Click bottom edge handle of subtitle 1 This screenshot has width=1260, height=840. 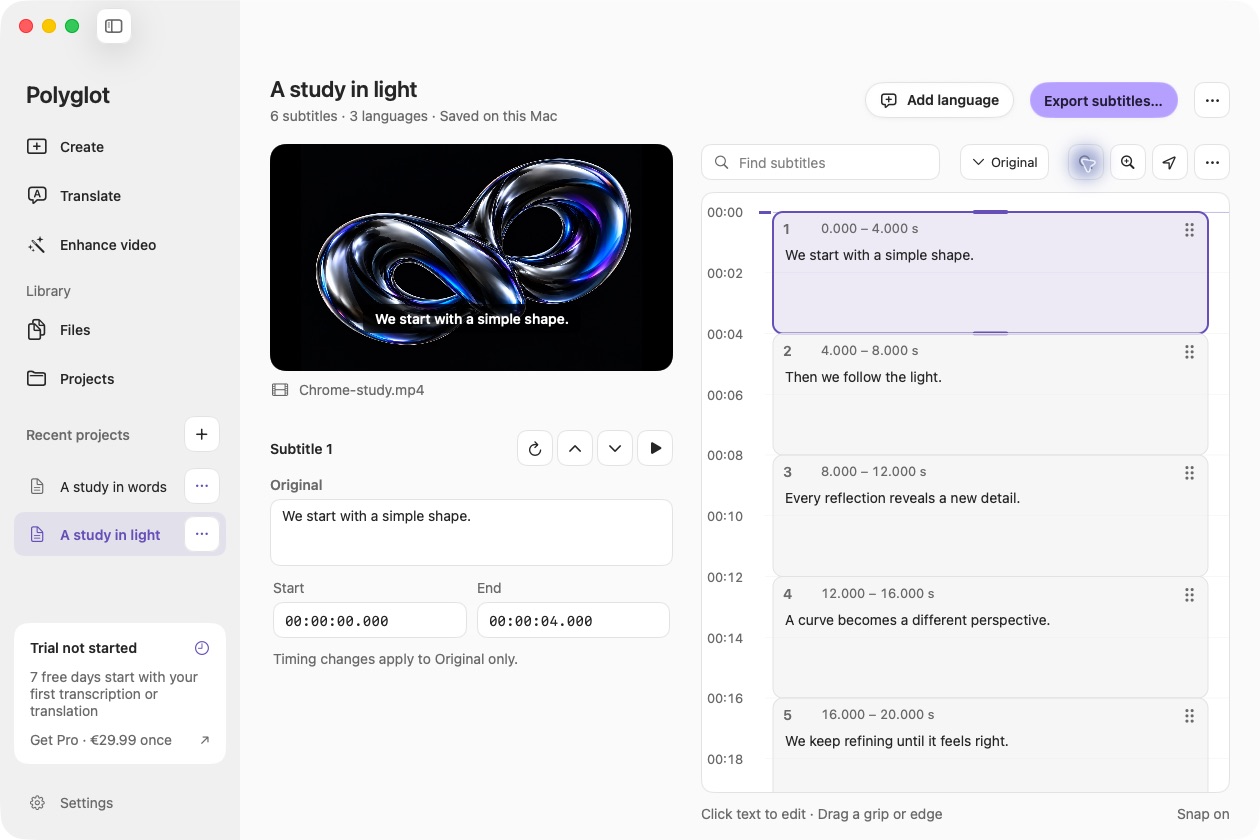click(x=990, y=333)
